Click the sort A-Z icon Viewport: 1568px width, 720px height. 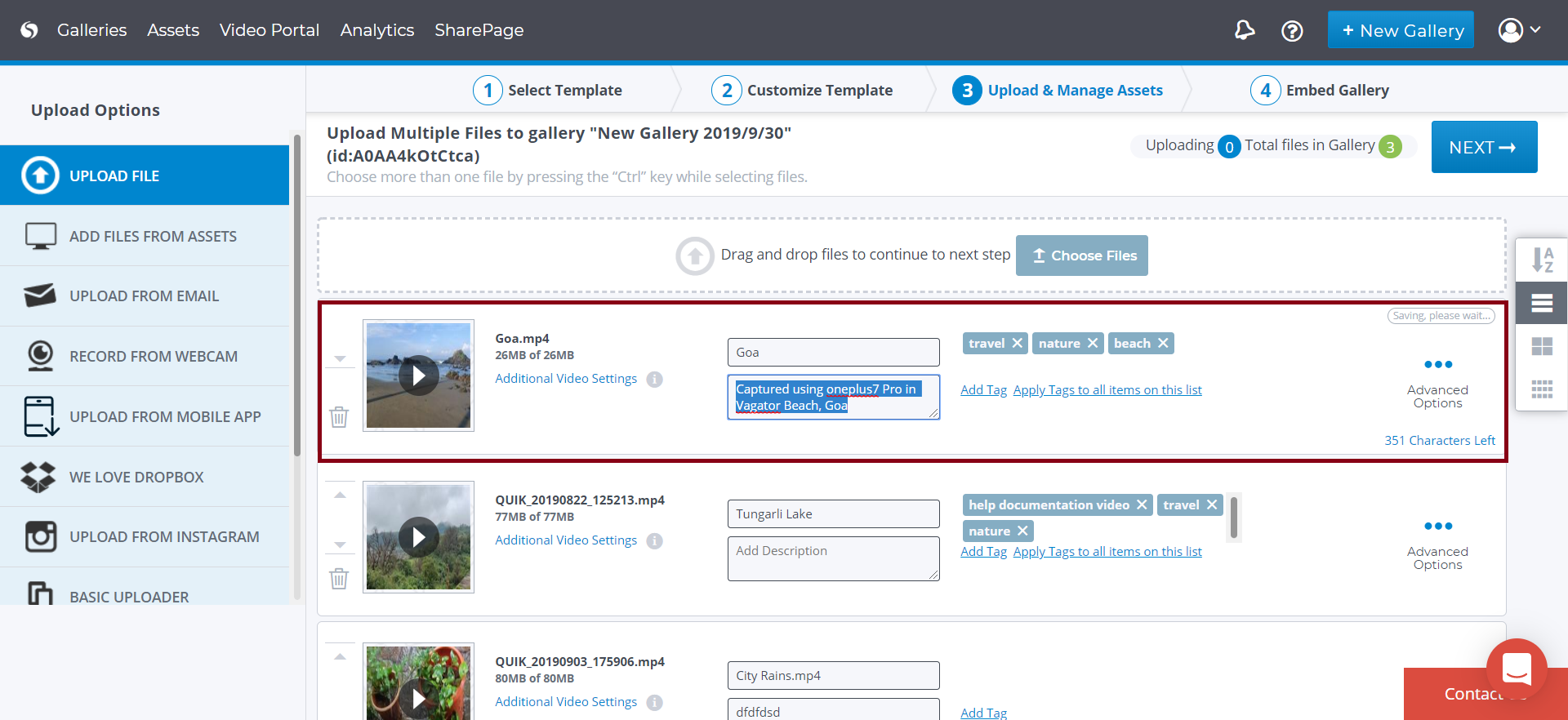(x=1542, y=260)
